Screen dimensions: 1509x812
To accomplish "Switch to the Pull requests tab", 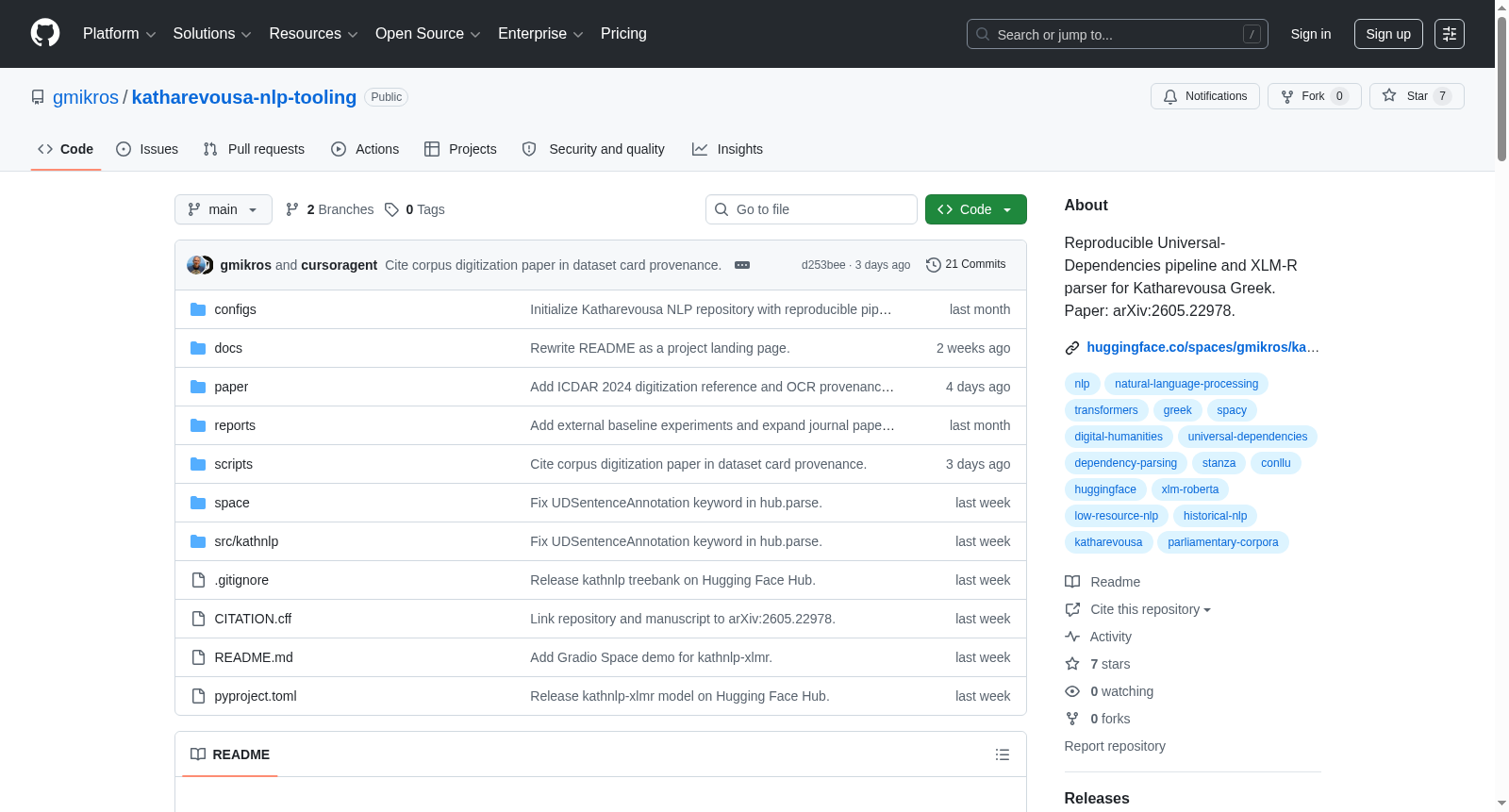I will [x=254, y=149].
